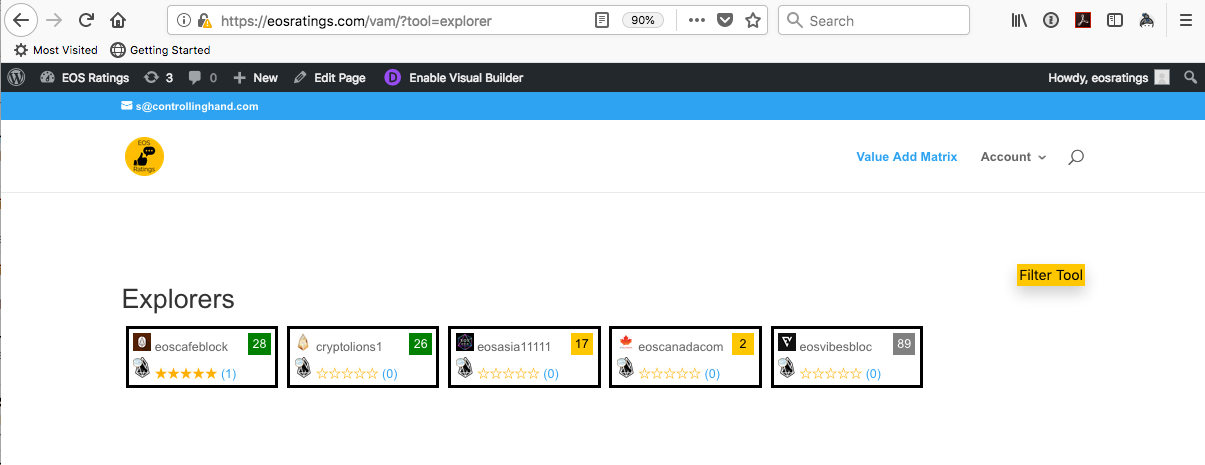Bookmark this page with star icon
Screen dimensions: 1205x465
tap(753, 20)
